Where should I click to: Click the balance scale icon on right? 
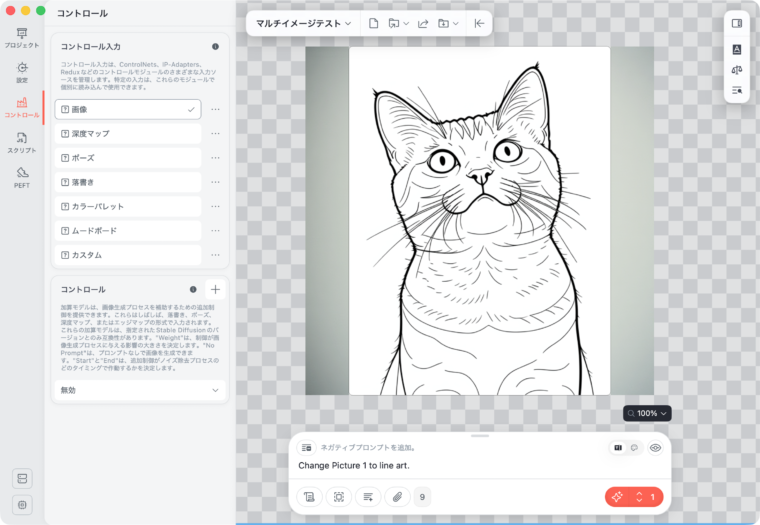[x=737, y=70]
